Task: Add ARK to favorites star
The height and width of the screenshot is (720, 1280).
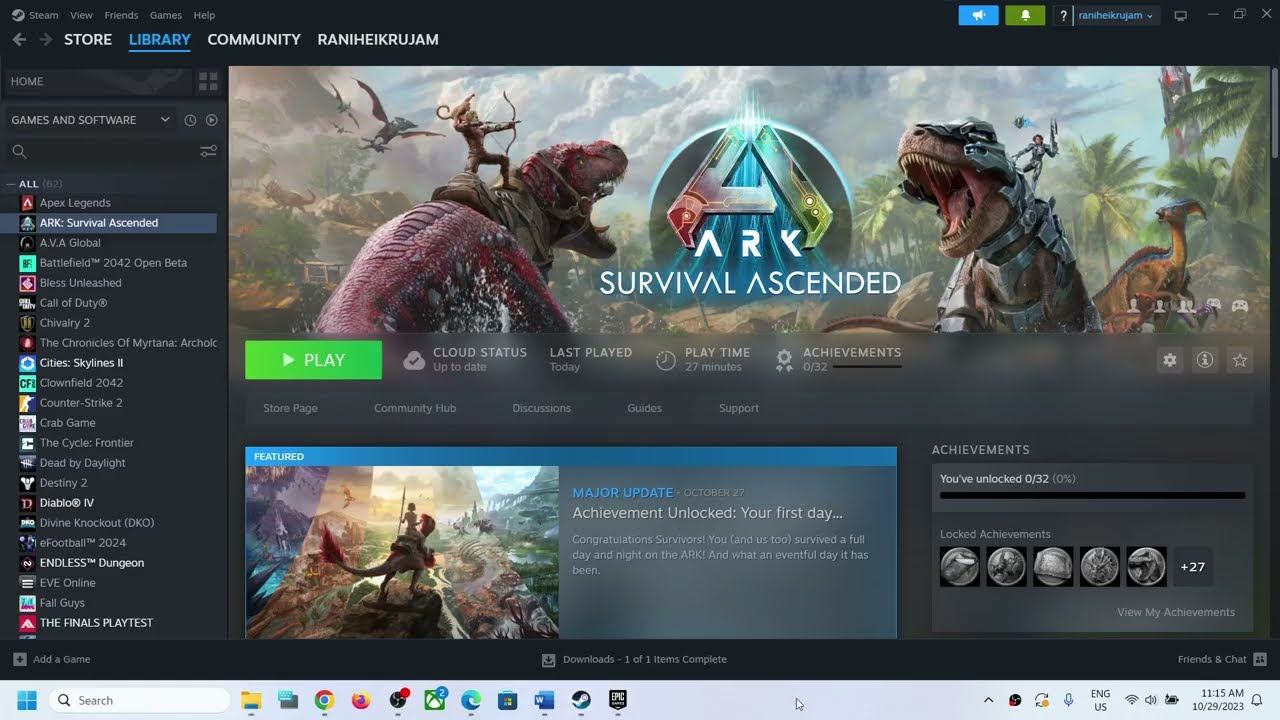Action: (x=1240, y=360)
